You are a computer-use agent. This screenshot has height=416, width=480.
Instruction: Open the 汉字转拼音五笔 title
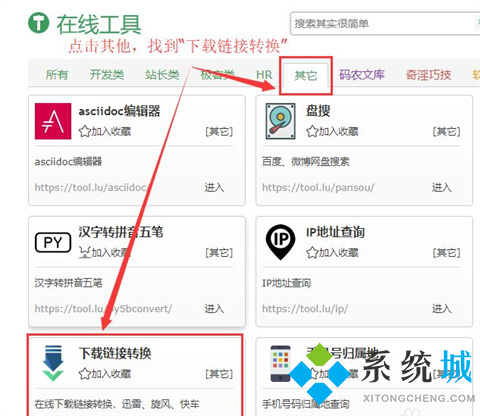tap(121, 232)
